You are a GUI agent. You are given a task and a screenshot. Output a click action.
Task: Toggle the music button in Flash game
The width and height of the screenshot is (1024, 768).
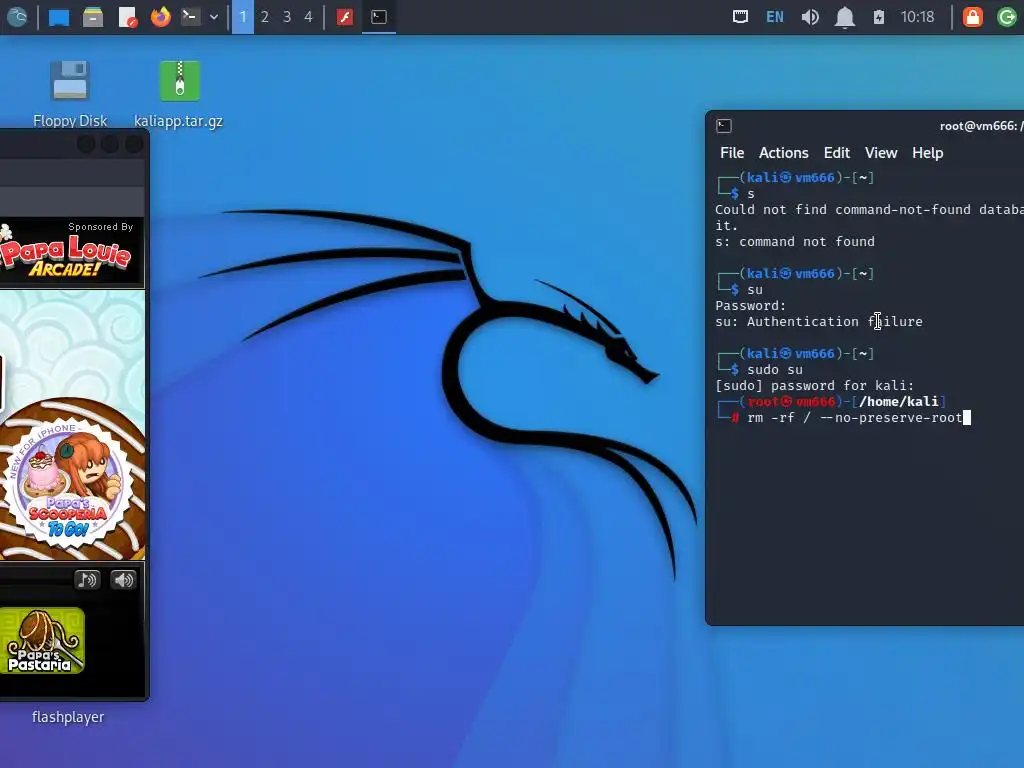(x=86, y=580)
